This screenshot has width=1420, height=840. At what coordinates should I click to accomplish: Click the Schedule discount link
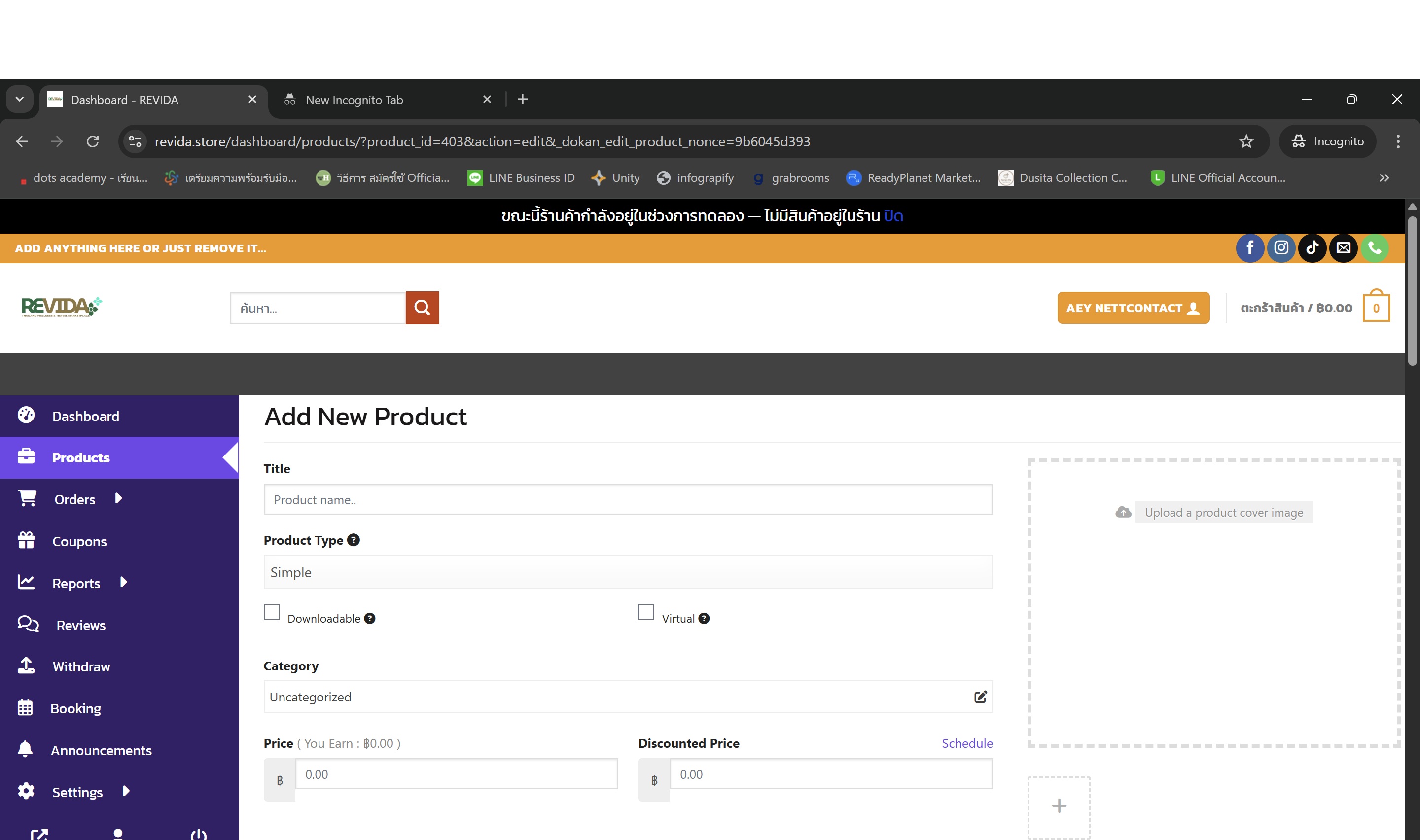coord(967,743)
